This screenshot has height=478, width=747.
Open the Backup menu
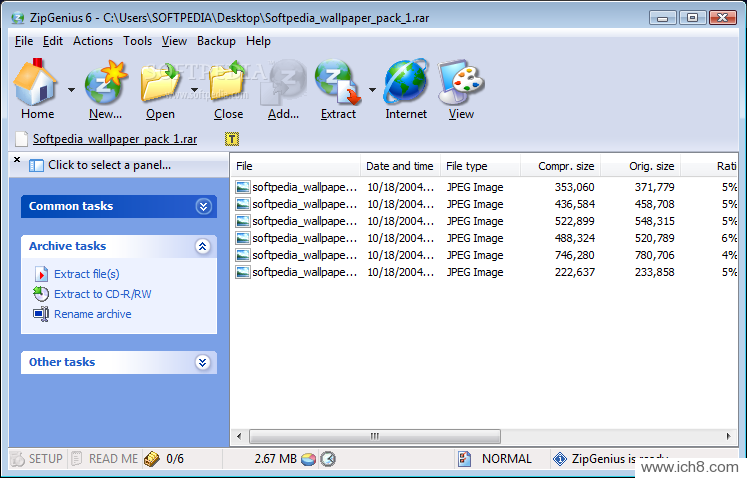pos(216,41)
